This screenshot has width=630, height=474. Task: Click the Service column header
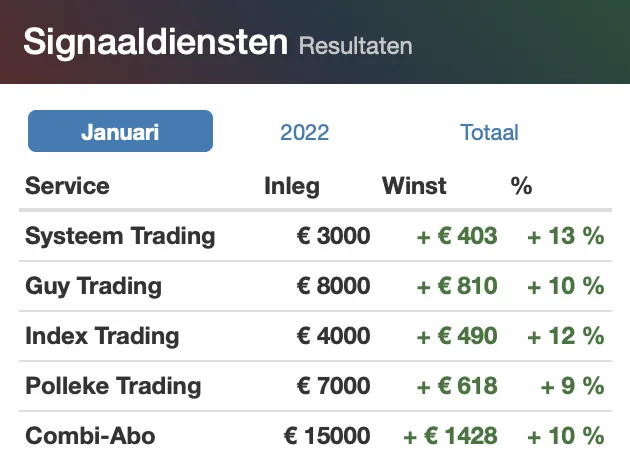pyautogui.click(x=67, y=186)
